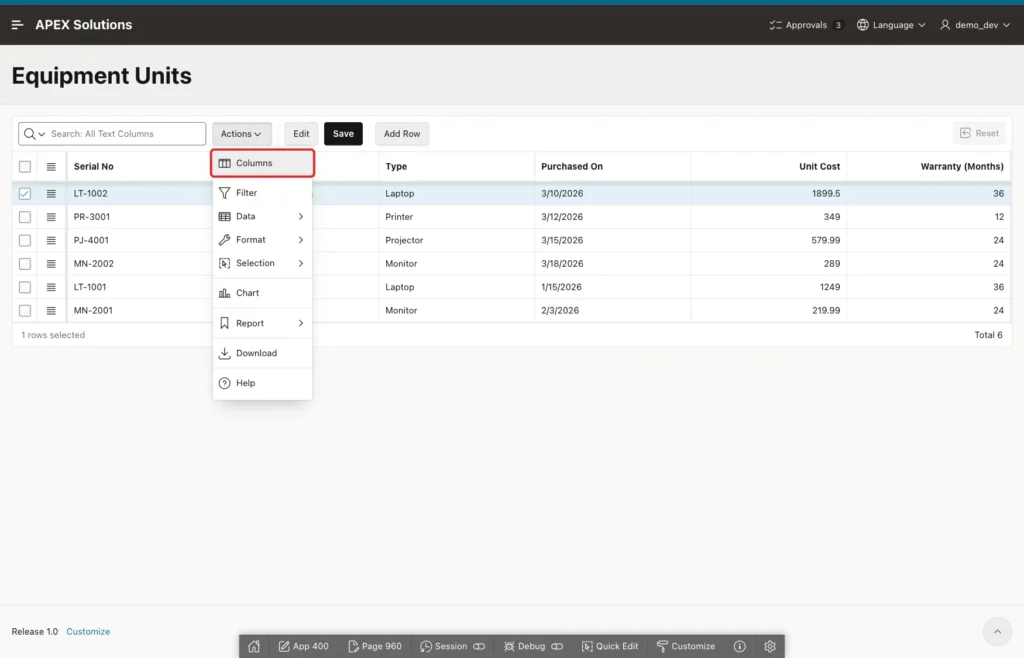The width and height of the screenshot is (1024, 658).
Task: Open the hamburger navigation menu
Action: pyautogui.click(x=18, y=25)
